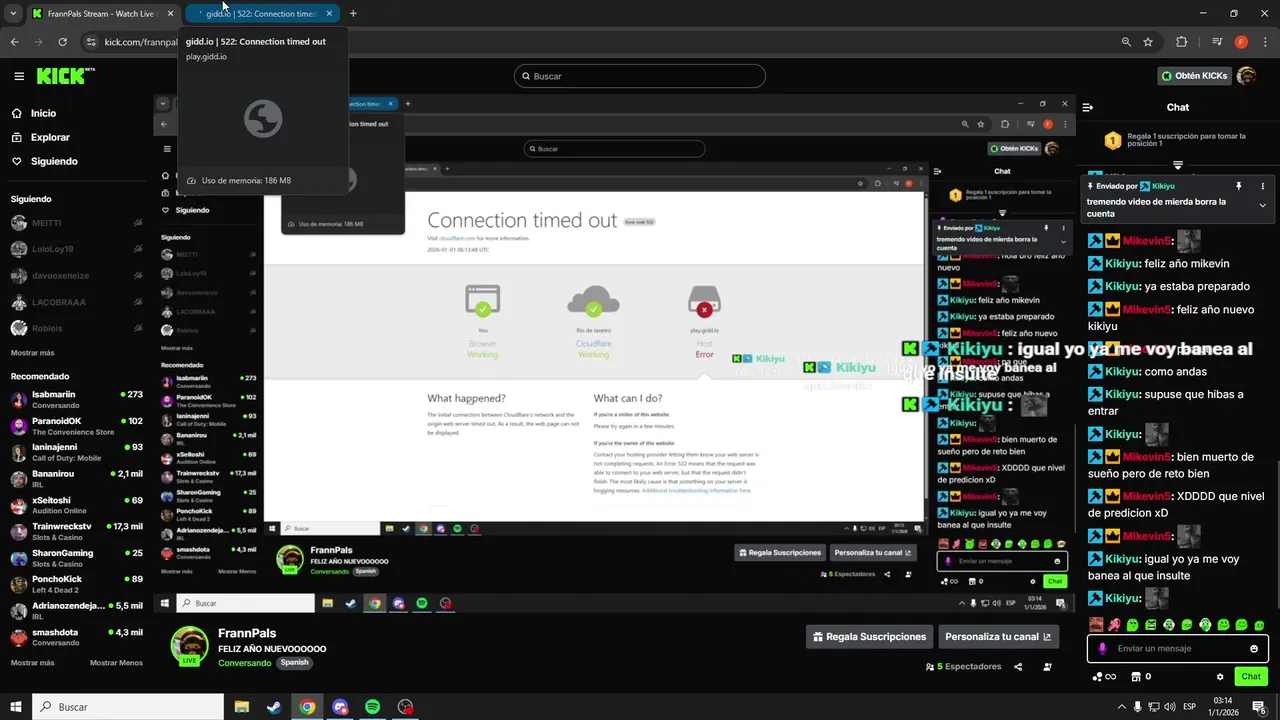
Task: Click the pin icon on the pinned message
Action: (1238, 186)
